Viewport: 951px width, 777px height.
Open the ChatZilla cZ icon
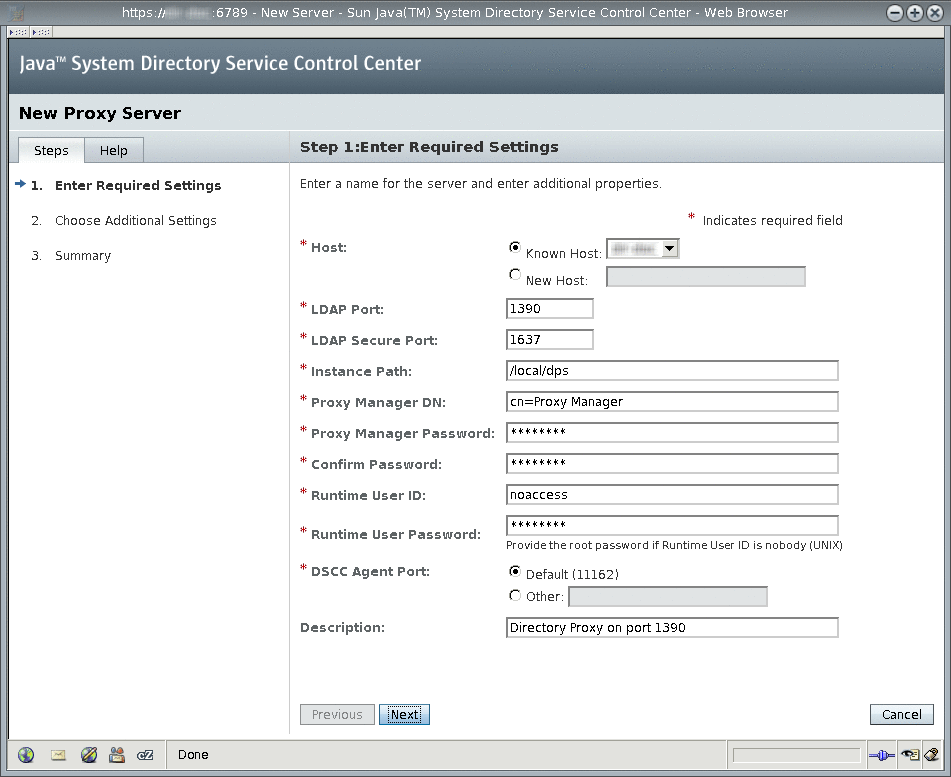click(x=145, y=755)
